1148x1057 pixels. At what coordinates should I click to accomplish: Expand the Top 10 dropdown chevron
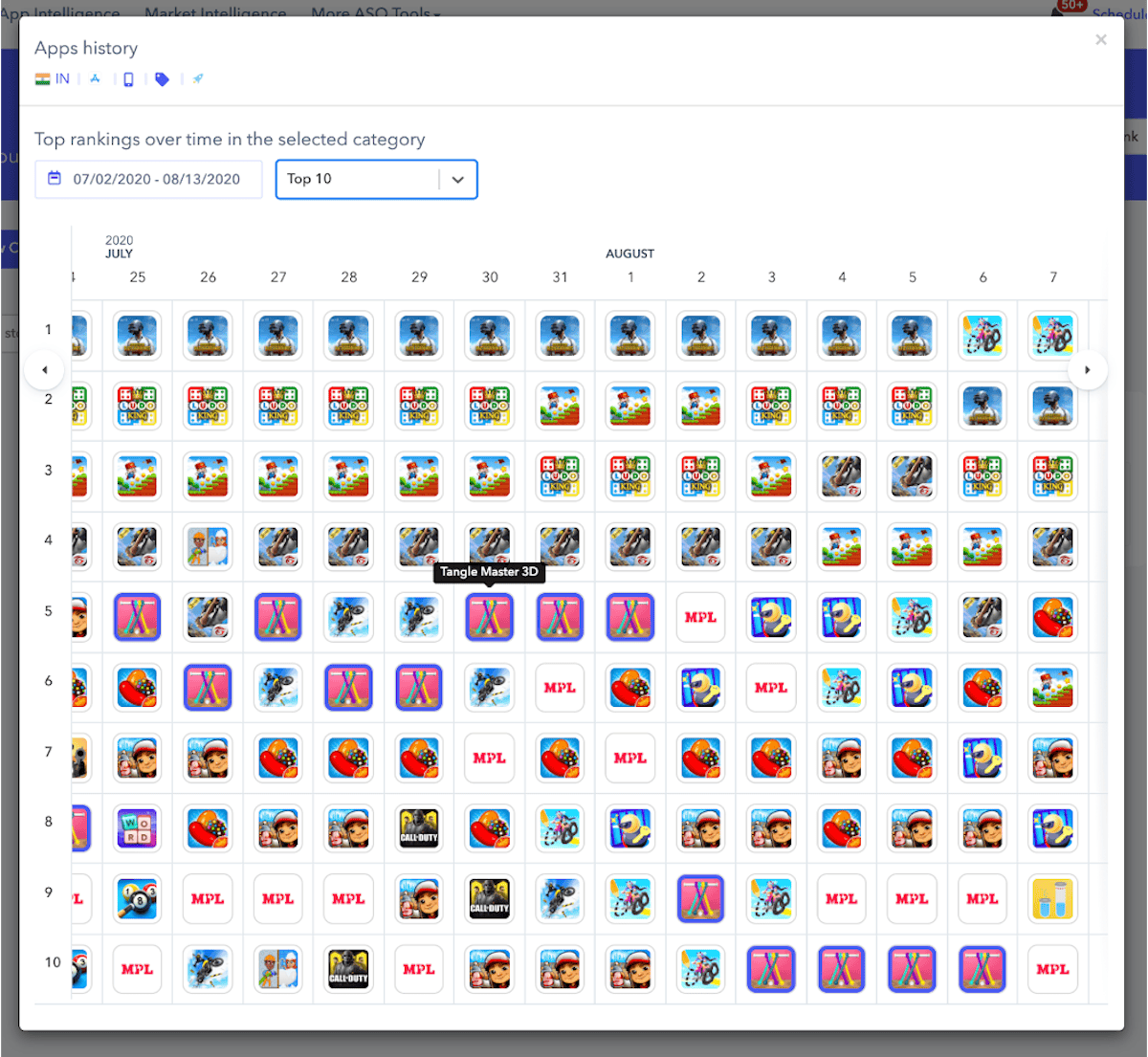457,180
